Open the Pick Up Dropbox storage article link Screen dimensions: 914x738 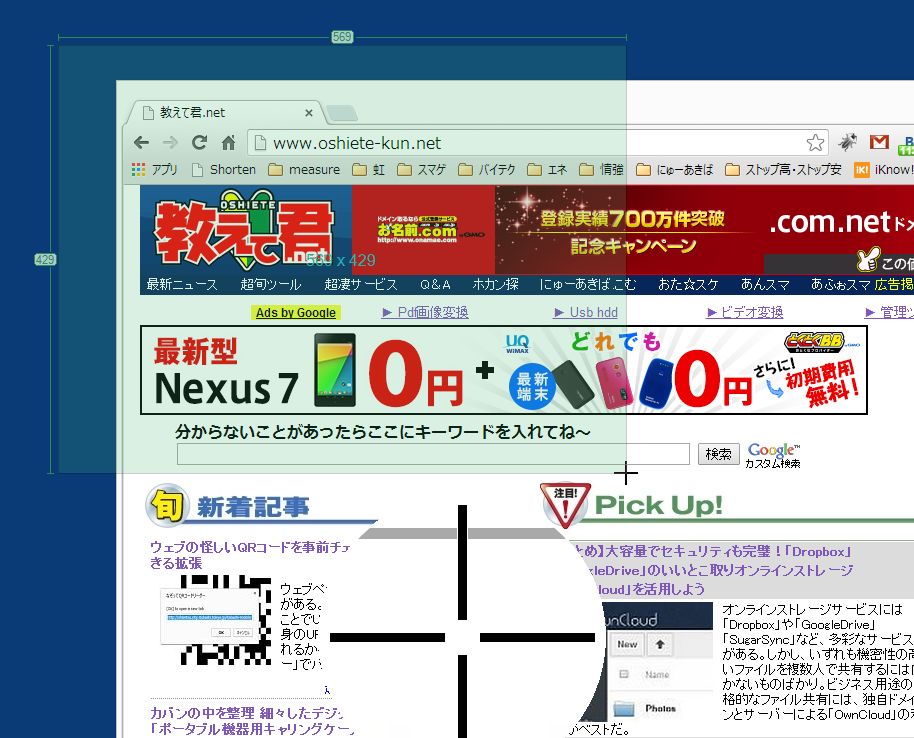point(711,570)
